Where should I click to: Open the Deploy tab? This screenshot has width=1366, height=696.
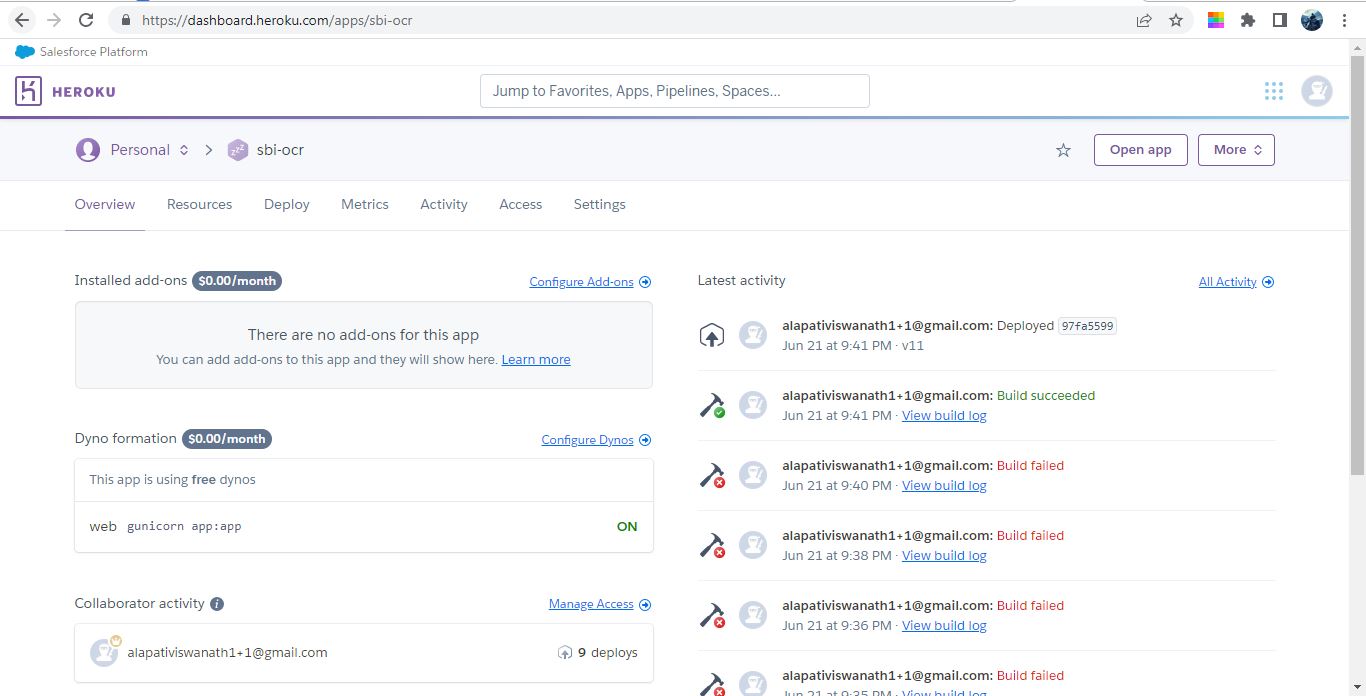(287, 204)
